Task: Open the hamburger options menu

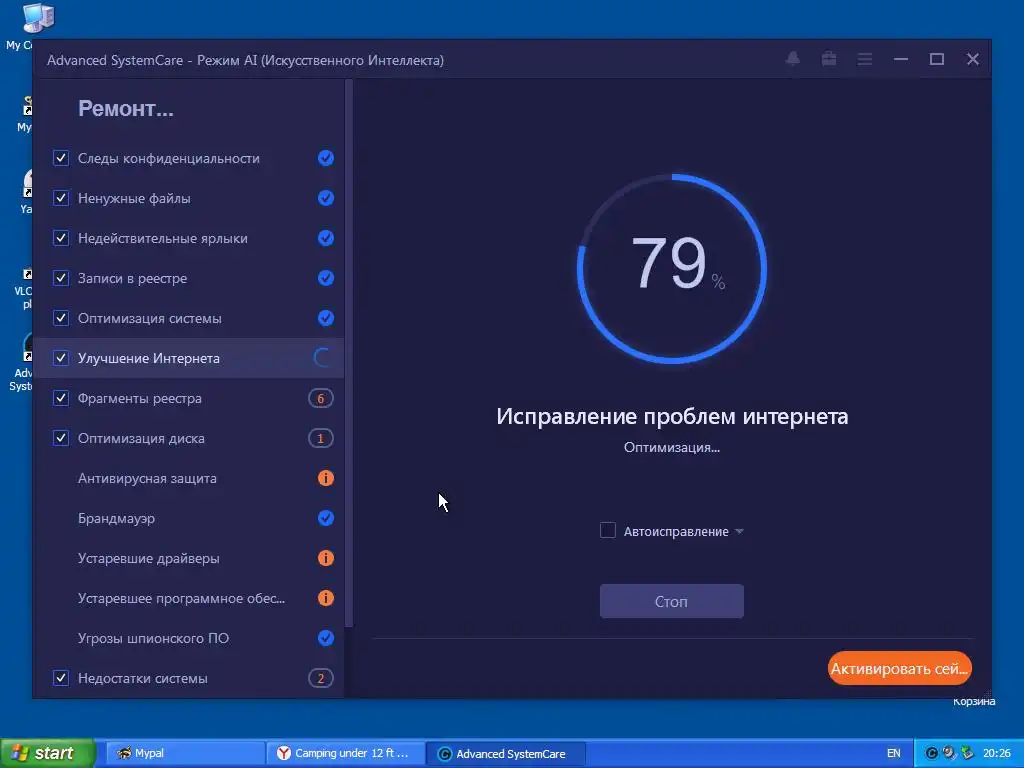Action: (x=865, y=59)
